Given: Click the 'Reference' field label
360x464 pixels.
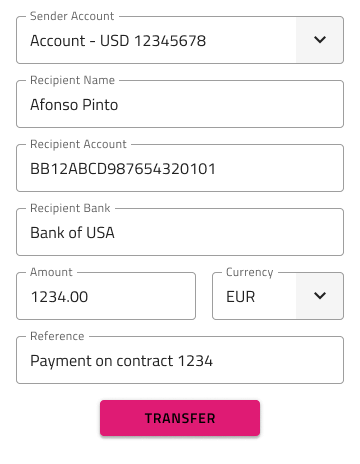Looking at the screenshot, I should point(57,336).
